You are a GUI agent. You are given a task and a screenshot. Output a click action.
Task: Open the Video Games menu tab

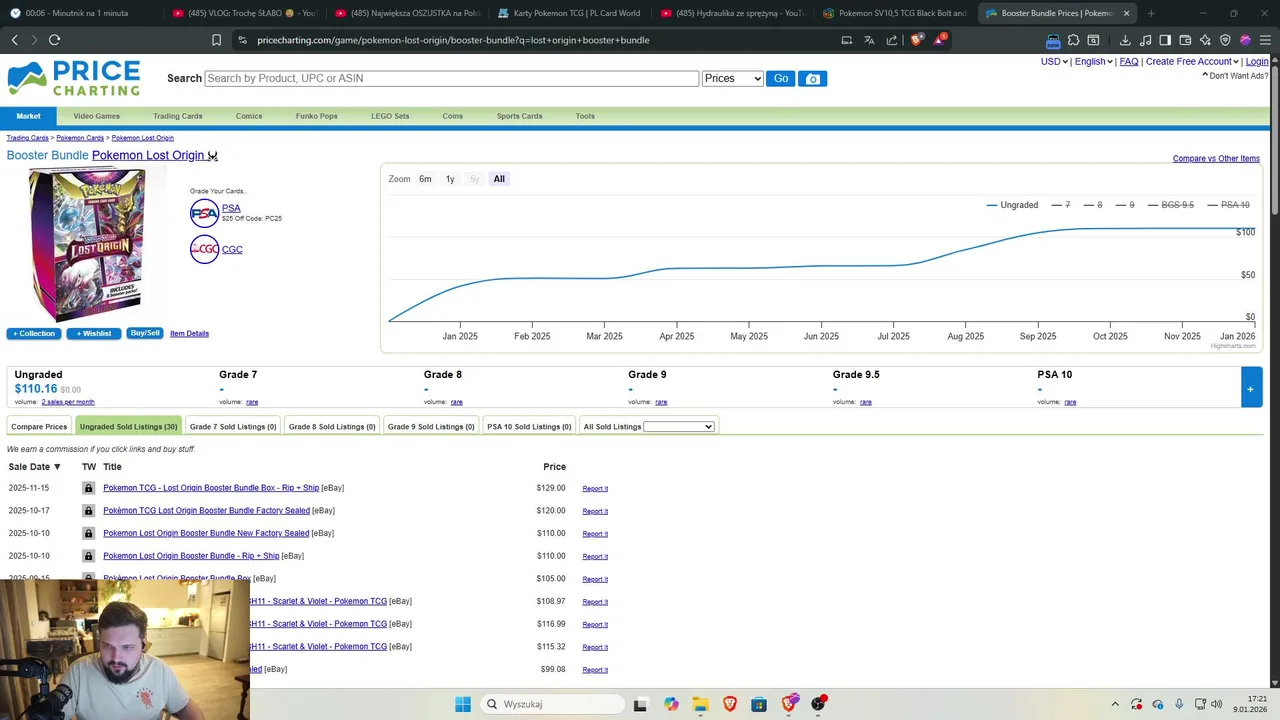coord(96,116)
